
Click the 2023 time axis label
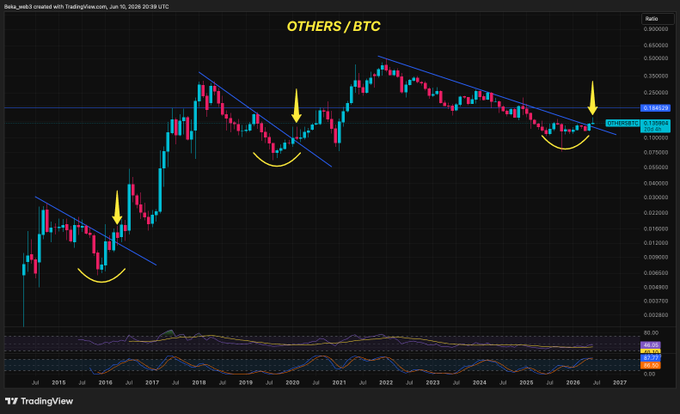pos(433,382)
